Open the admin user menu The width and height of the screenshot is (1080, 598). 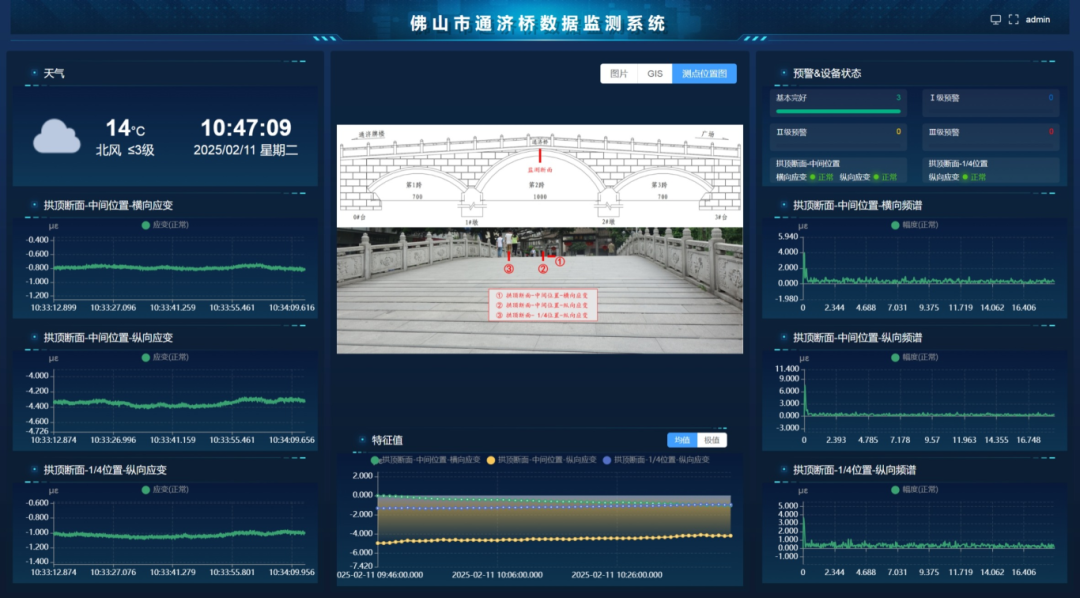click(x=1037, y=19)
